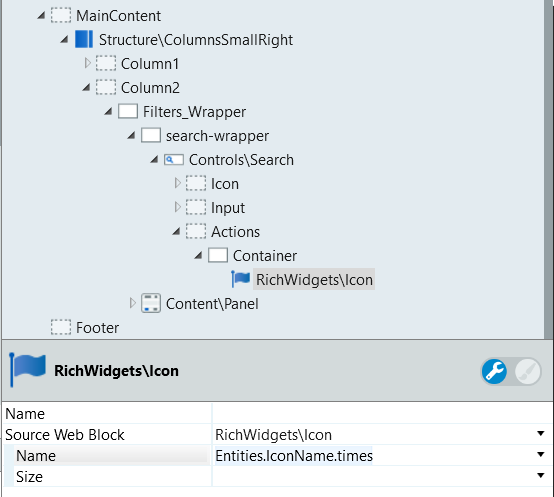Switch to properties view with wrench toggle
This screenshot has width=554, height=497.
(x=495, y=371)
